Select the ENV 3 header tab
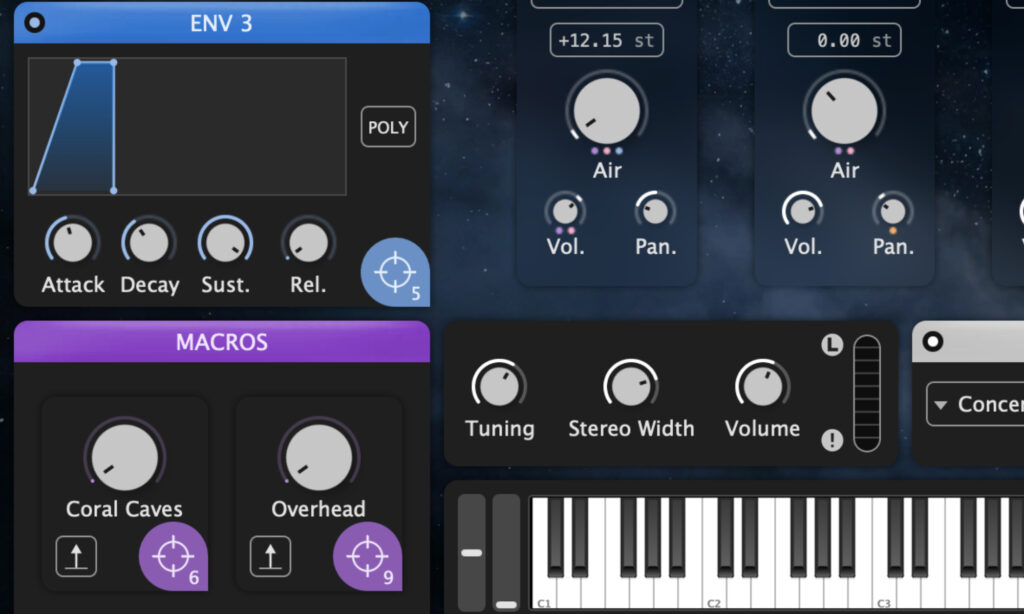Screen dimensions: 1024x614 coord(222,23)
